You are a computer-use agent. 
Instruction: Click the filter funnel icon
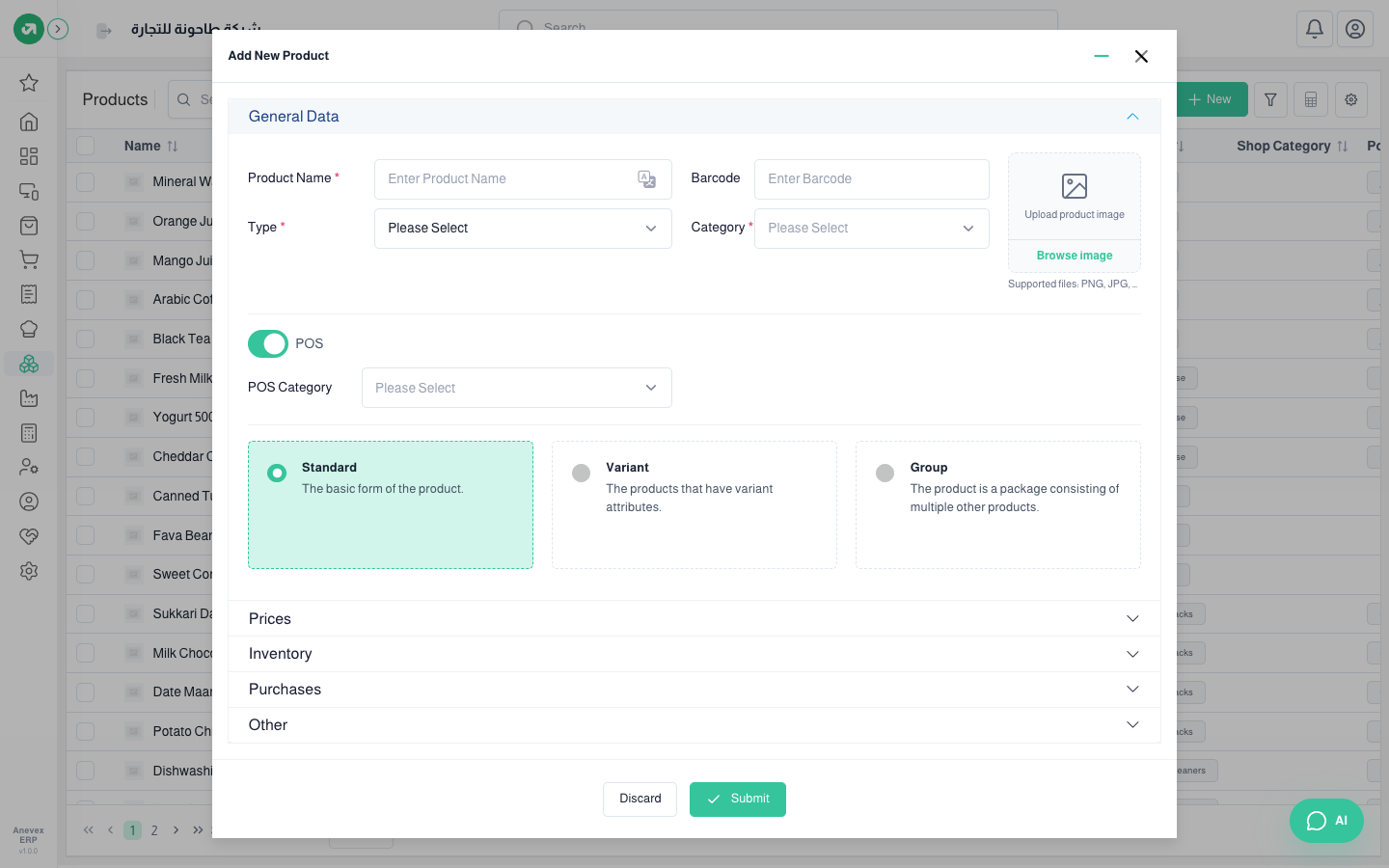pos(1270,99)
